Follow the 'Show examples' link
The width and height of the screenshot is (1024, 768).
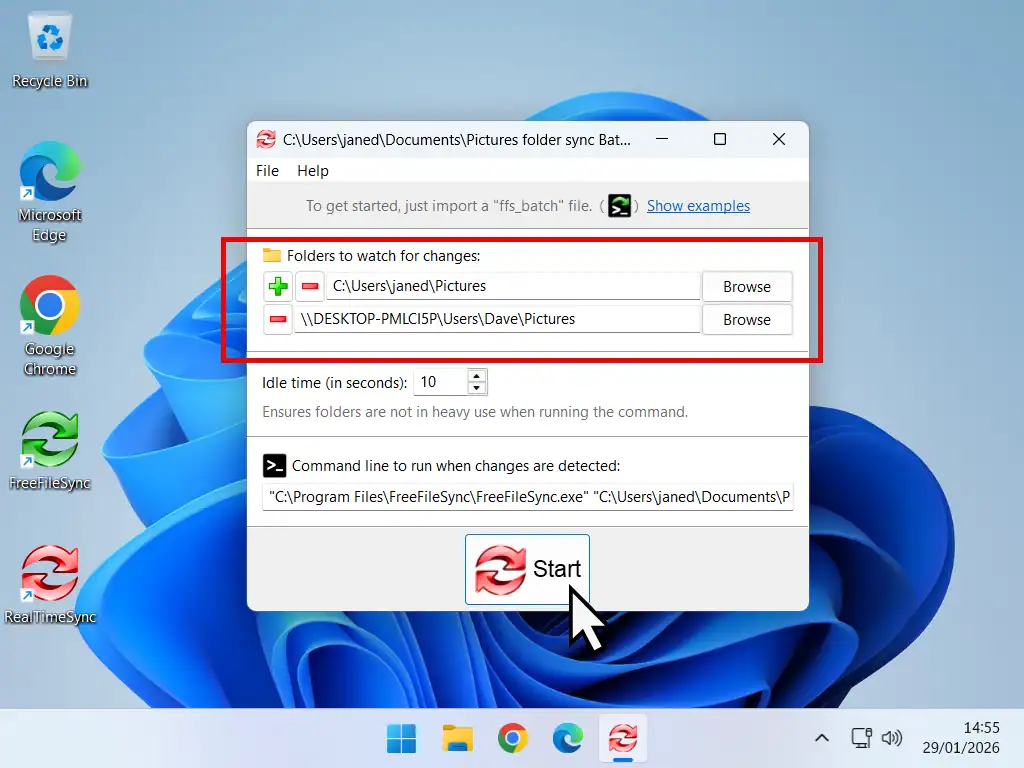[x=698, y=205]
